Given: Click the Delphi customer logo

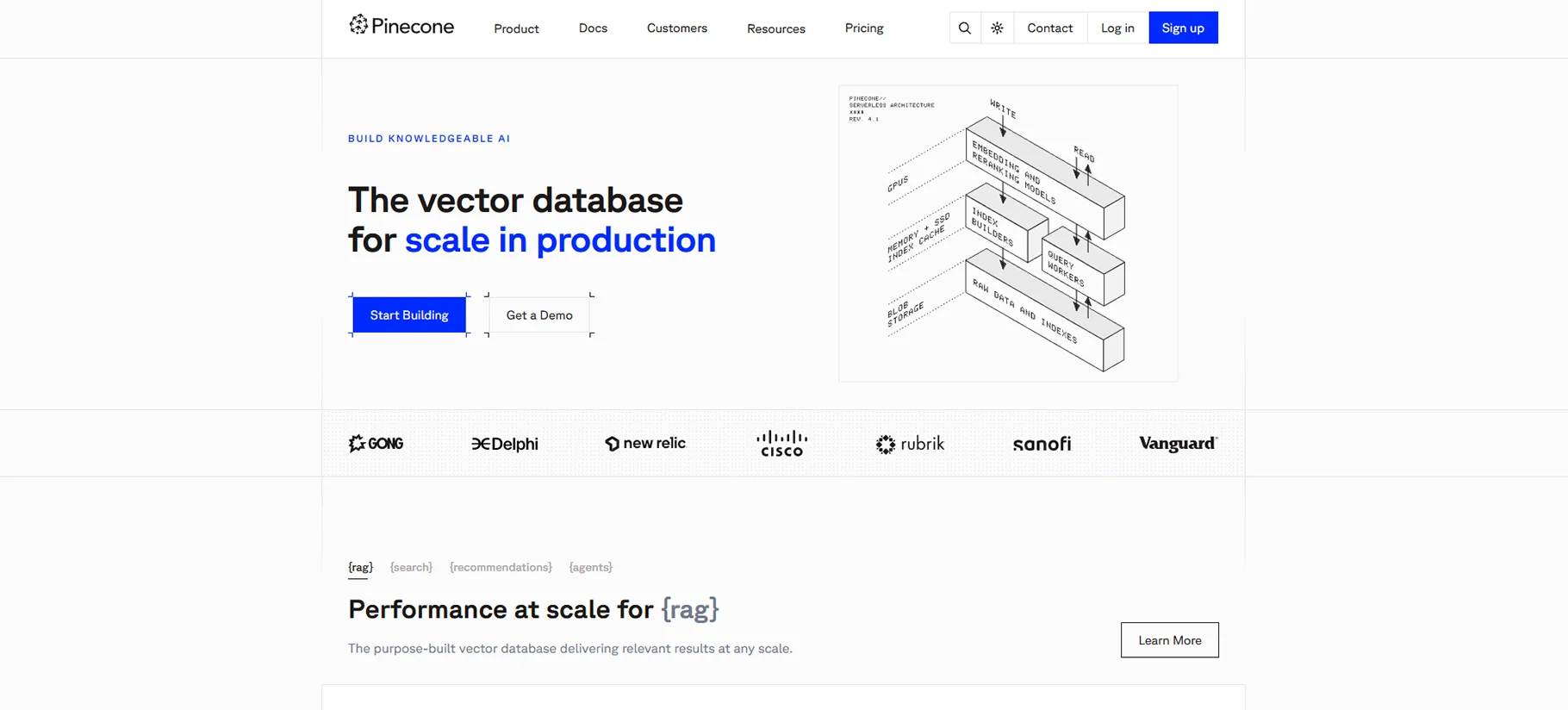Looking at the screenshot, I should (505, 444).
